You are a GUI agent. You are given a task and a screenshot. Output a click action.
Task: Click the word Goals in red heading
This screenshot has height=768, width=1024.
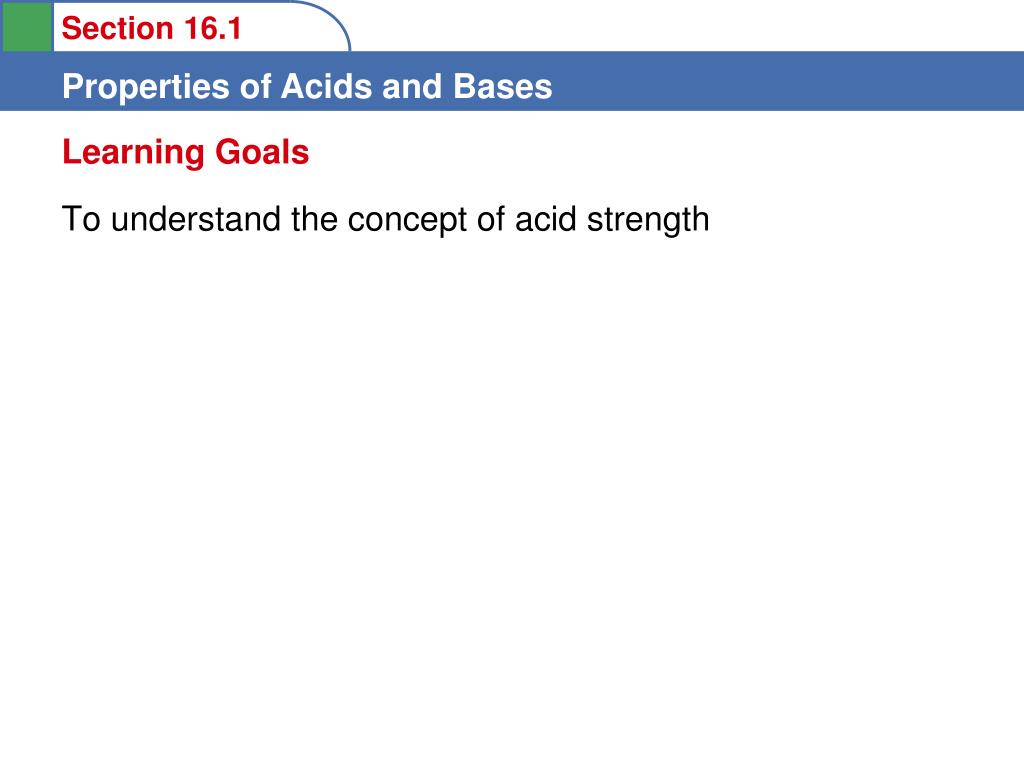(x=262, y=152)
